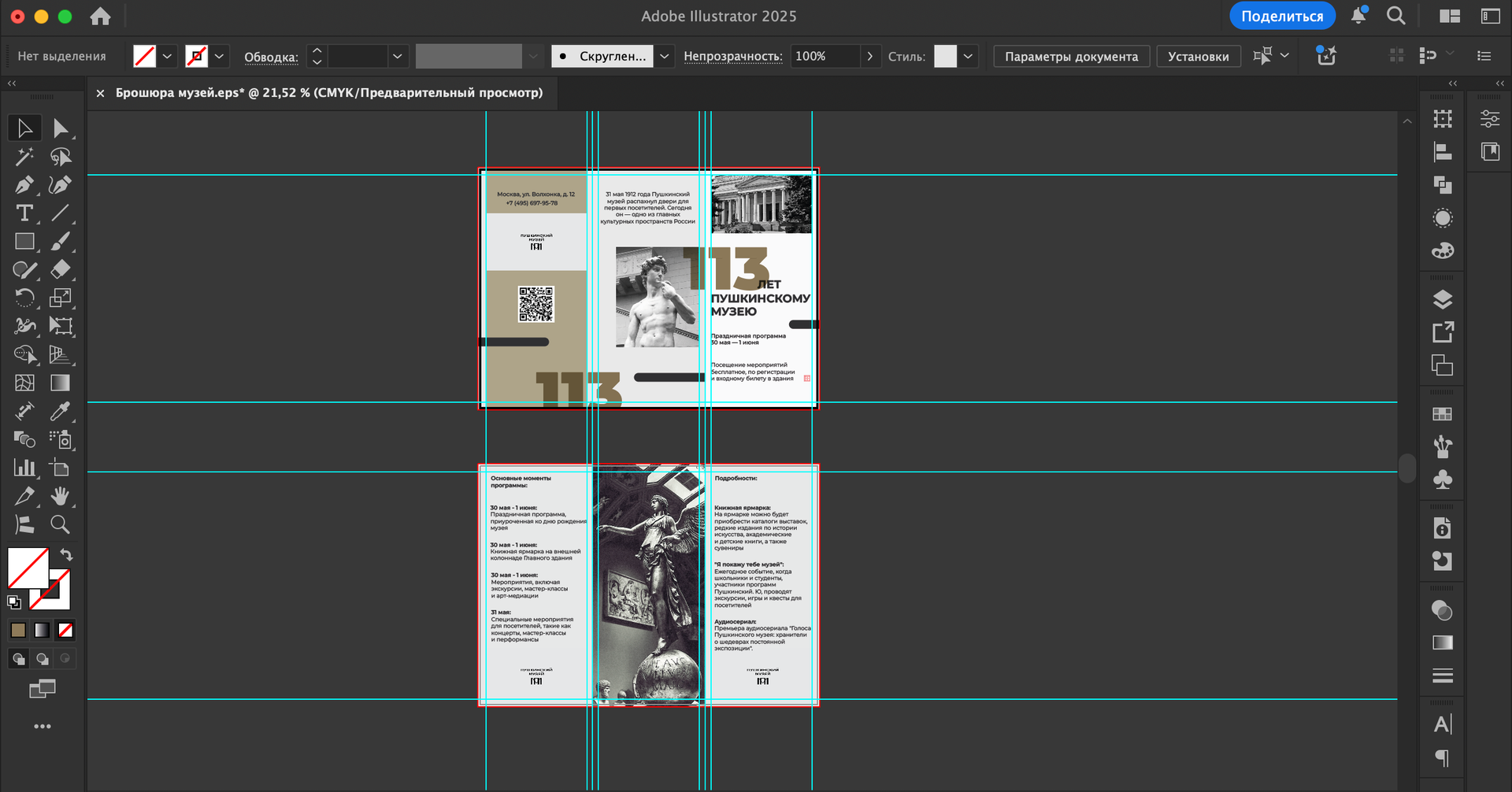
Task: Select the Eyedropper tool
Action: [x=61, y=411]
